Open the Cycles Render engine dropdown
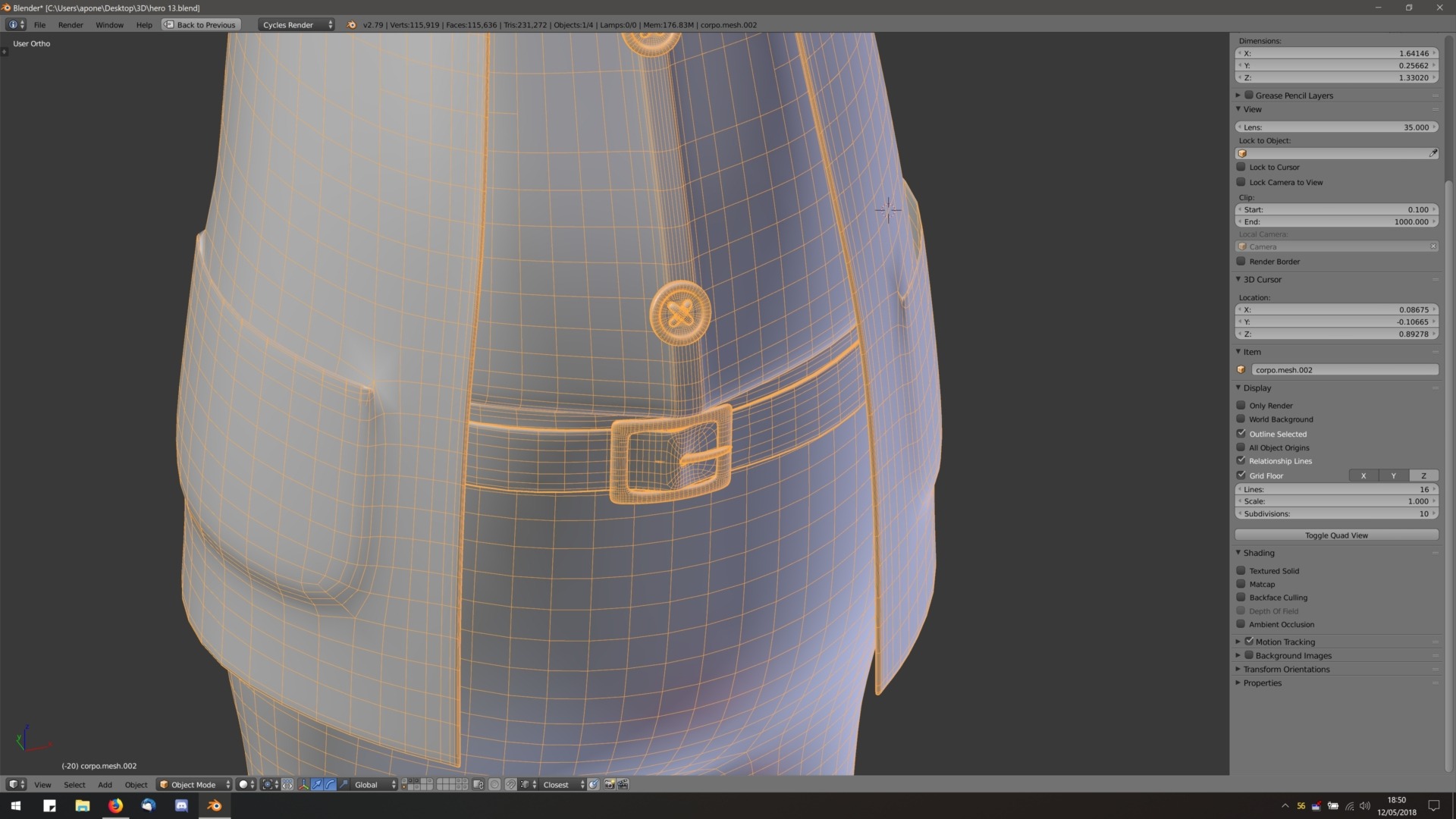The width and height of the screenshot is (1456, 819). click(x=297, y=25)
